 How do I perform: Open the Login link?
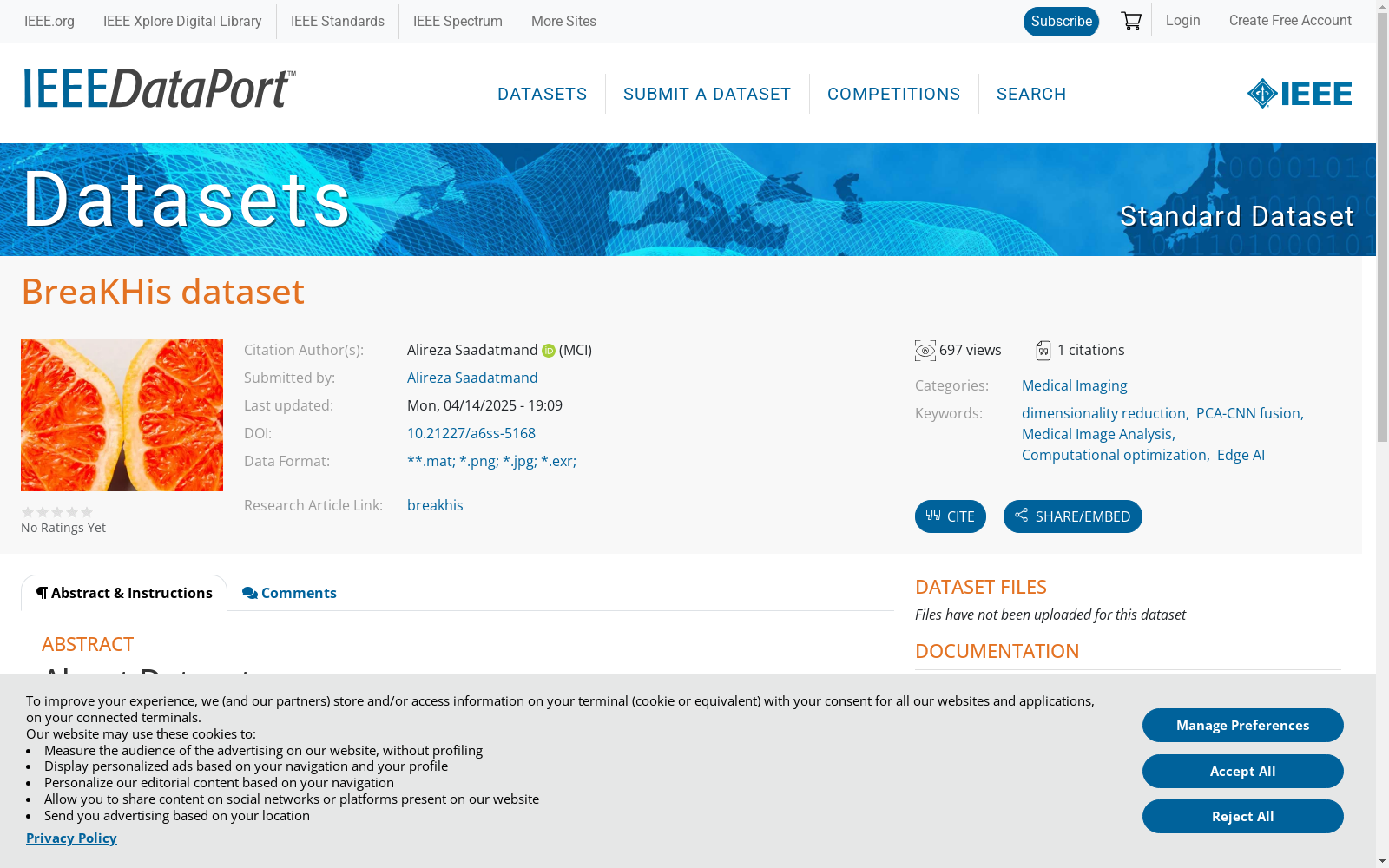(1182, 21)
